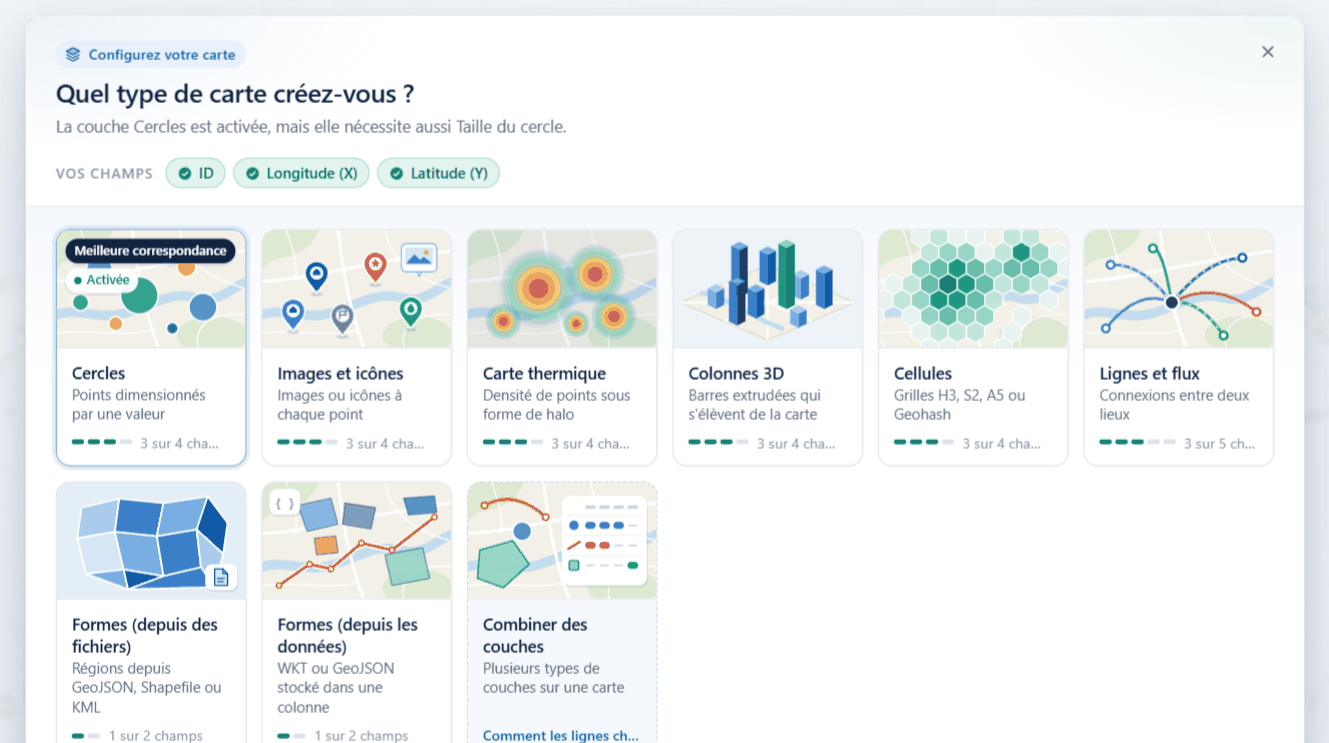Select the Formes (depuis les données) illustration
Screen dimensions: 1329x743
[x=357, y=541]
